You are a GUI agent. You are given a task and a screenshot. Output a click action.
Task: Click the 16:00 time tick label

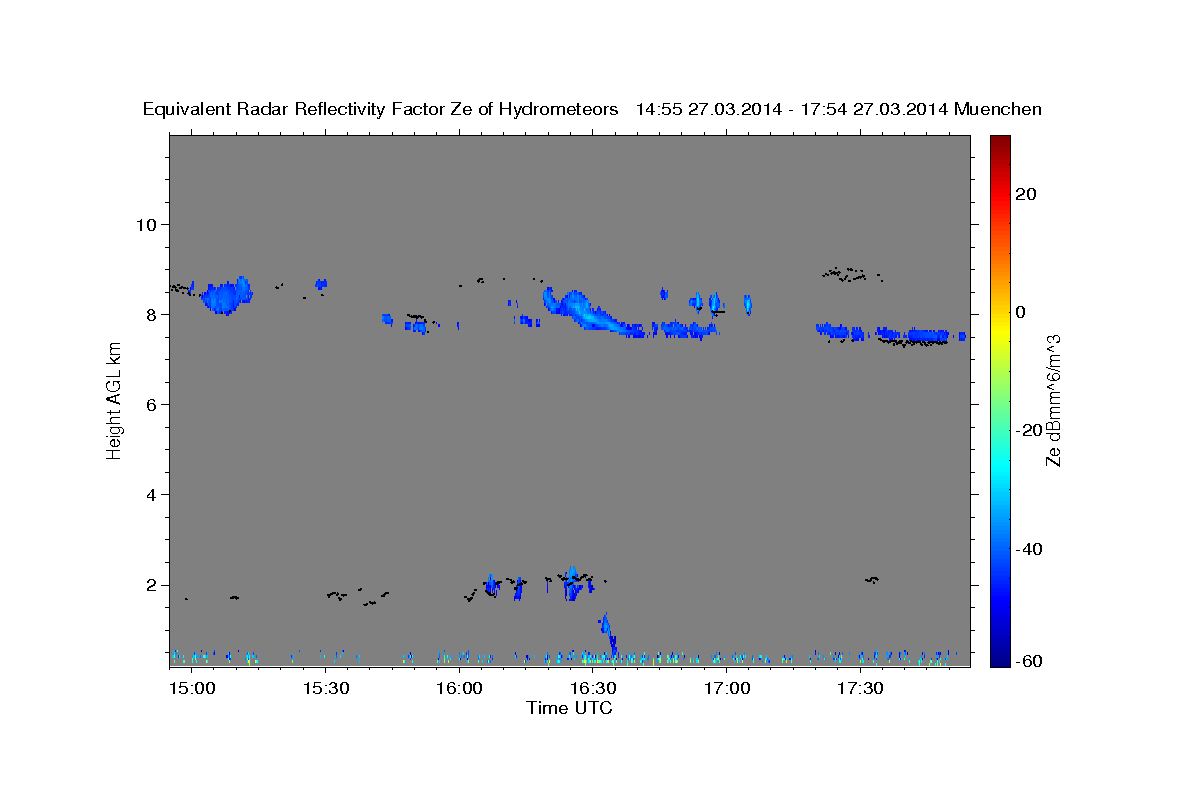tap(459, 689)
